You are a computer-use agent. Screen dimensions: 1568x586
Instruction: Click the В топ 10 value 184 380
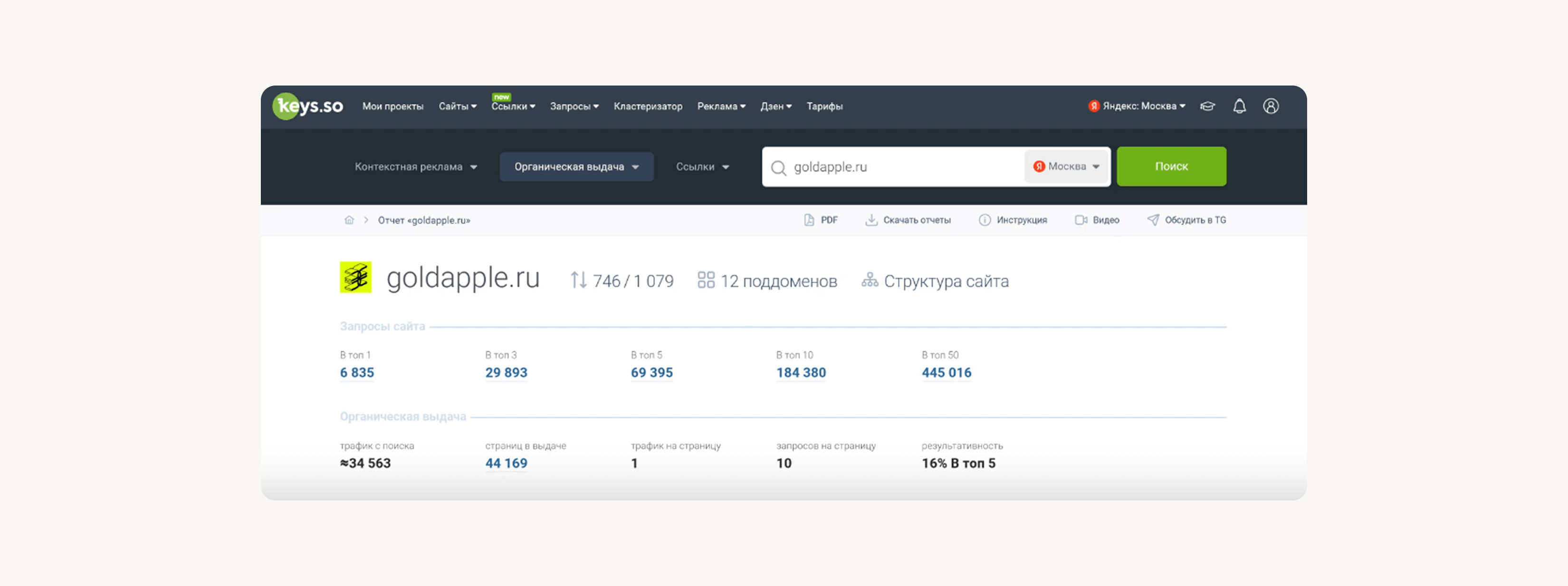point(801,373)
